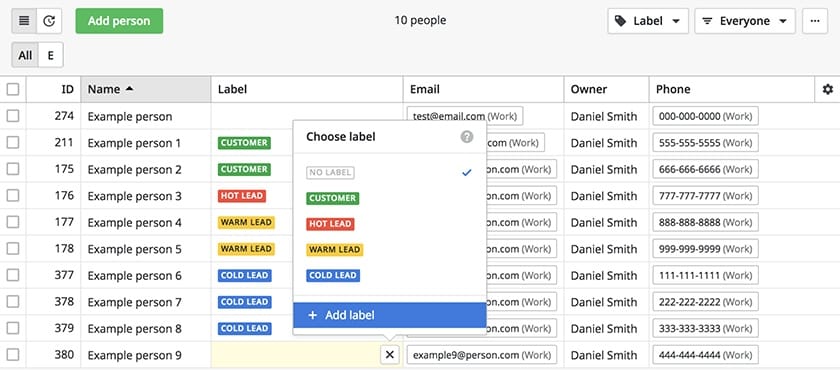
Task: Check the box for ID 378
Action: [13, 301]
